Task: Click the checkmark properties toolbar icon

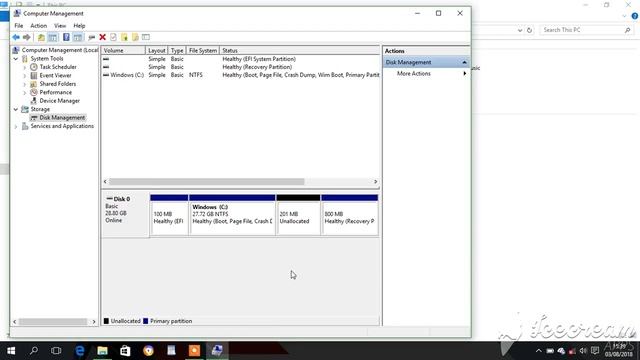Action: [113, 38]
